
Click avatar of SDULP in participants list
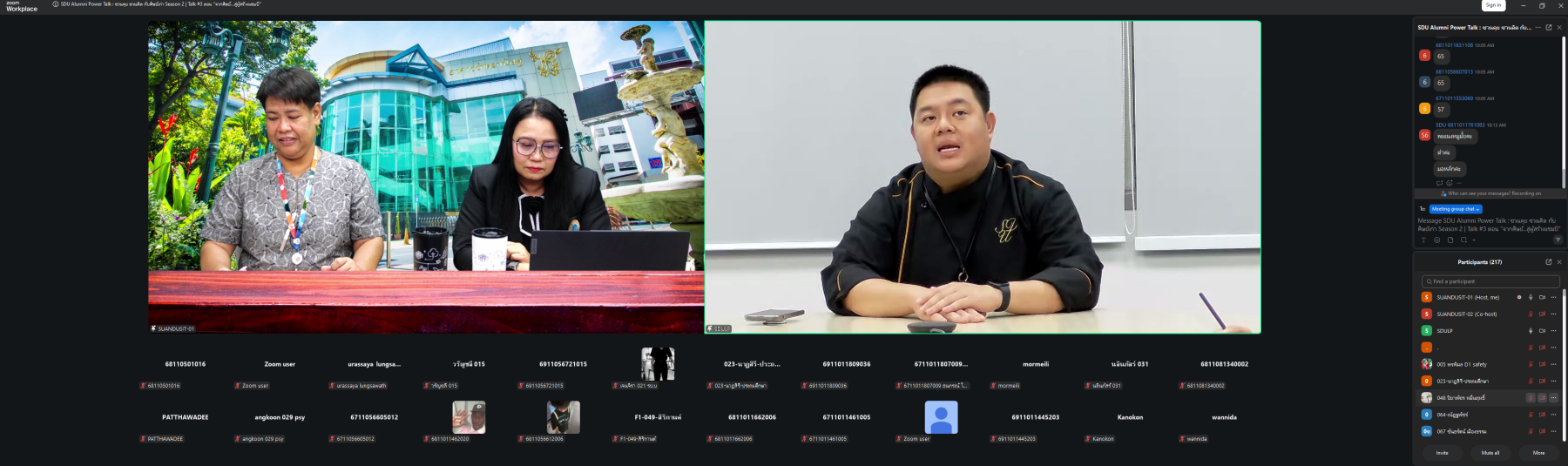click(1427, 331)
